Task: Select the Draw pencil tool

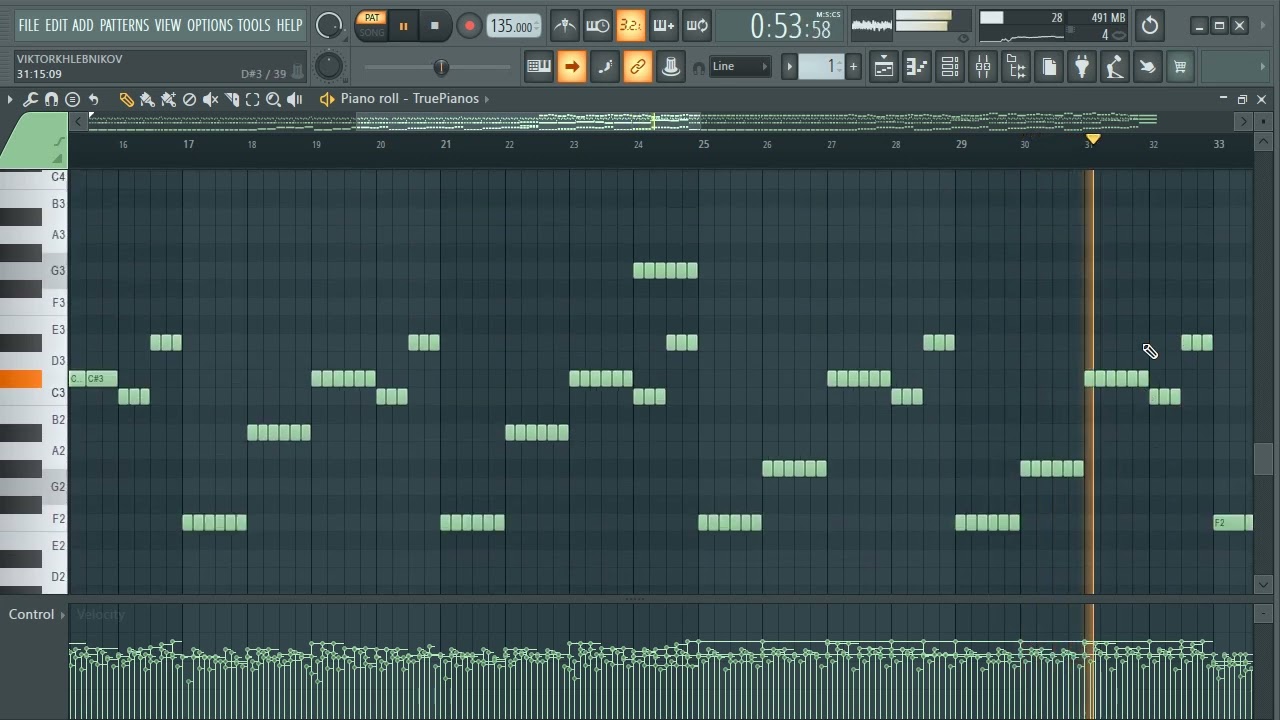Action: click(x=127, y=99)
